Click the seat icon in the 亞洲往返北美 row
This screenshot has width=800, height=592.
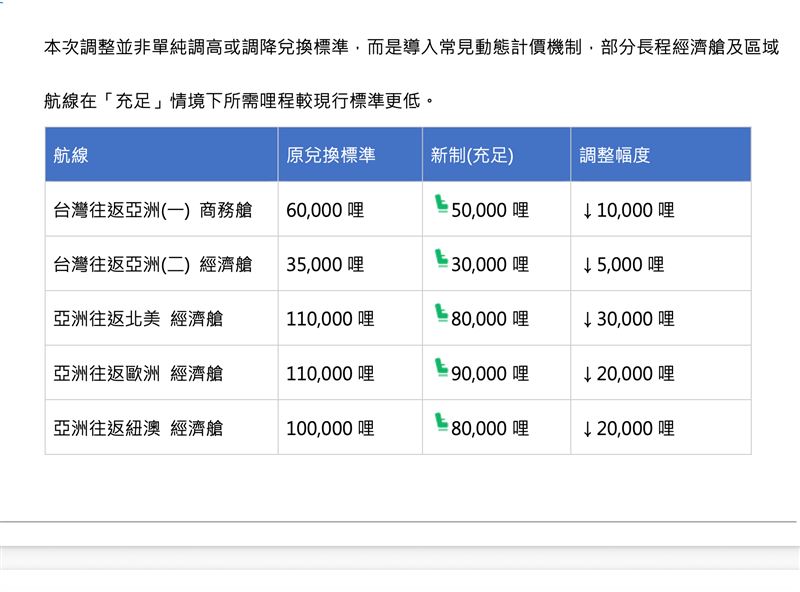point(441,313)
